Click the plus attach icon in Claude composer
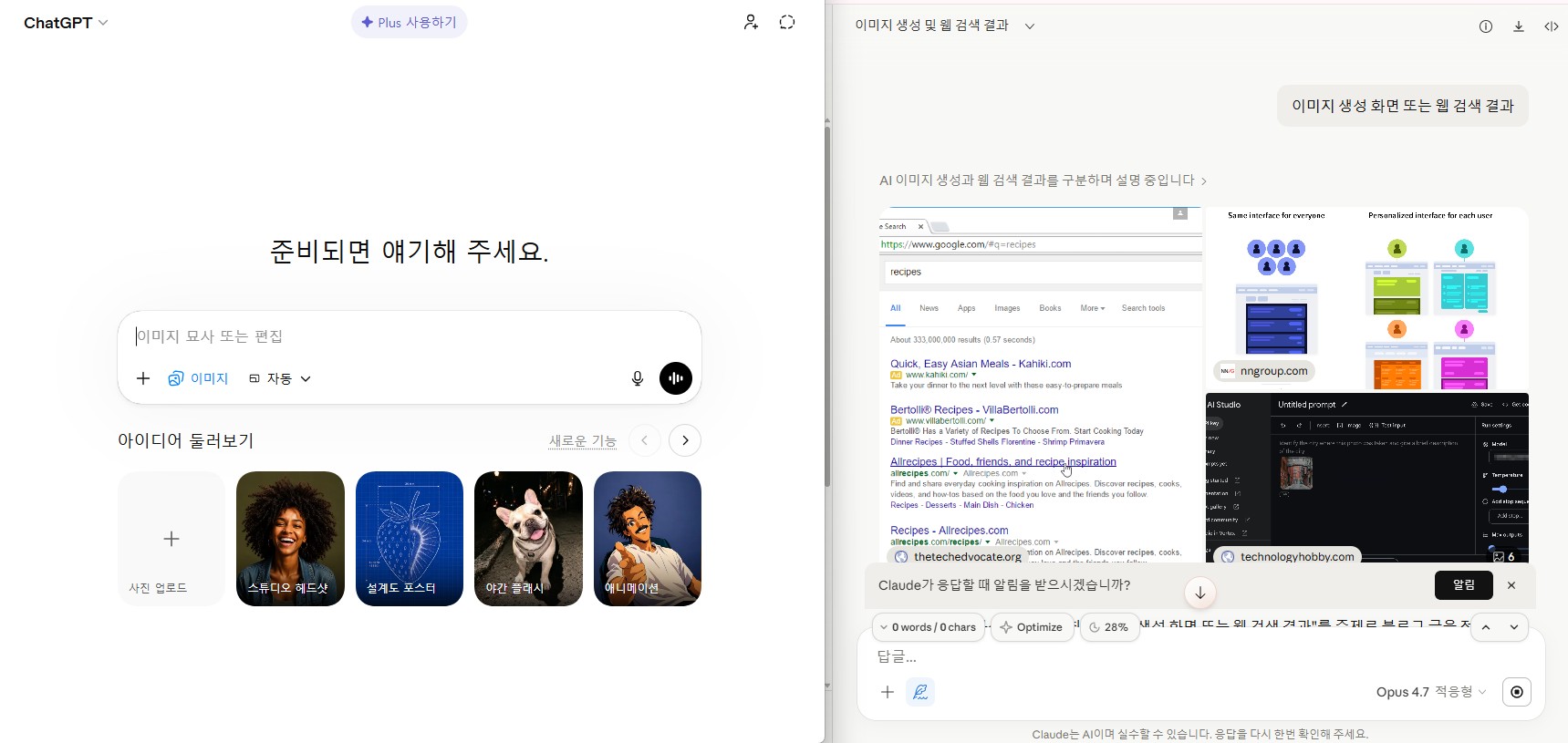This screenshot has width=1568, height=743. (x=888, y=692)
